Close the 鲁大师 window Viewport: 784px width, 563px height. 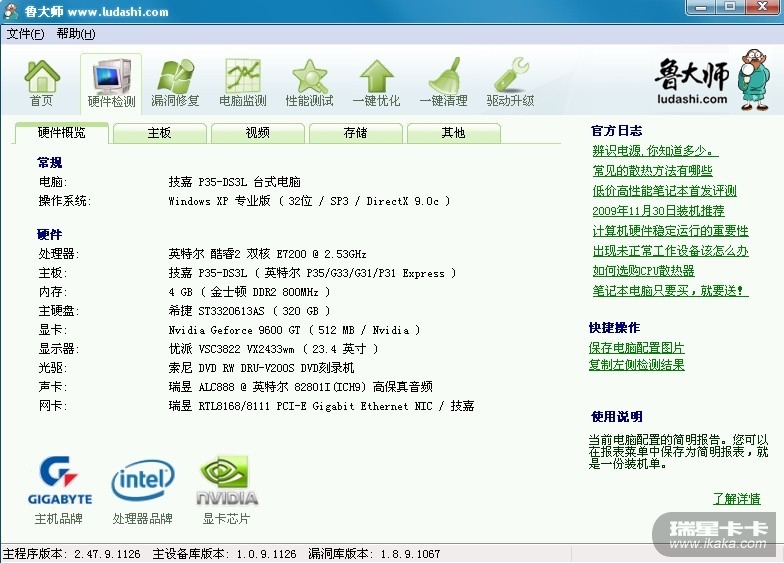[762, 7]
